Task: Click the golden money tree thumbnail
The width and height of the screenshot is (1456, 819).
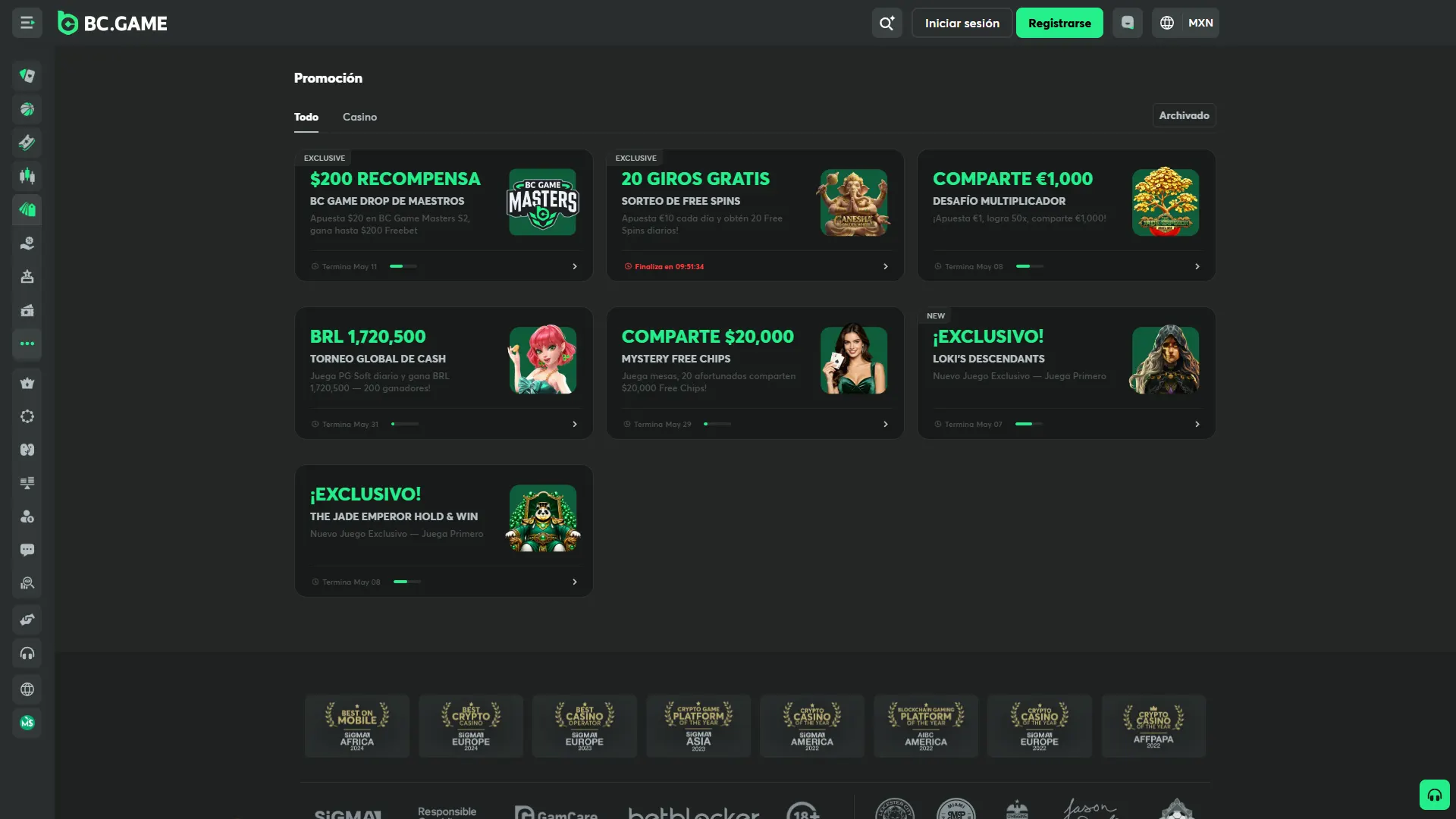Action: [x=1166, y=202]
